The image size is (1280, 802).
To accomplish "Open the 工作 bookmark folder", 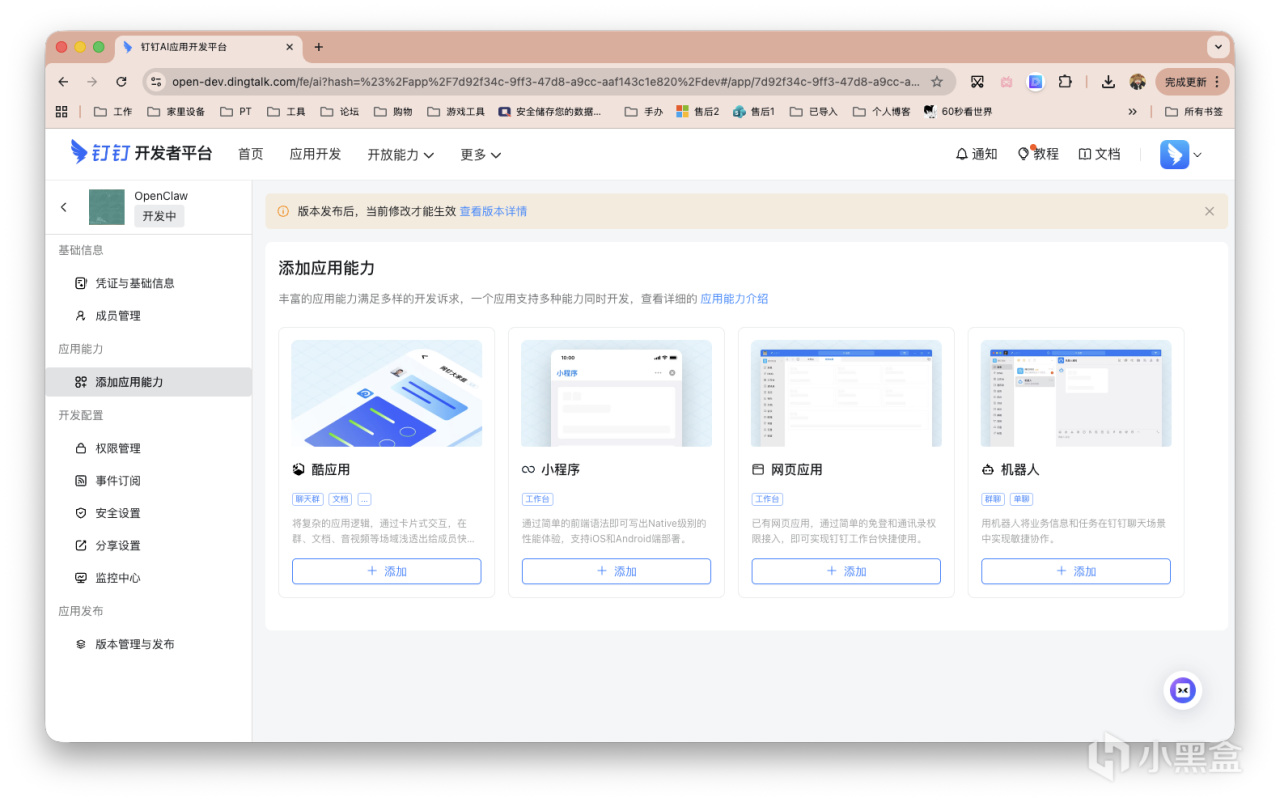I will (x=113, y=112).
